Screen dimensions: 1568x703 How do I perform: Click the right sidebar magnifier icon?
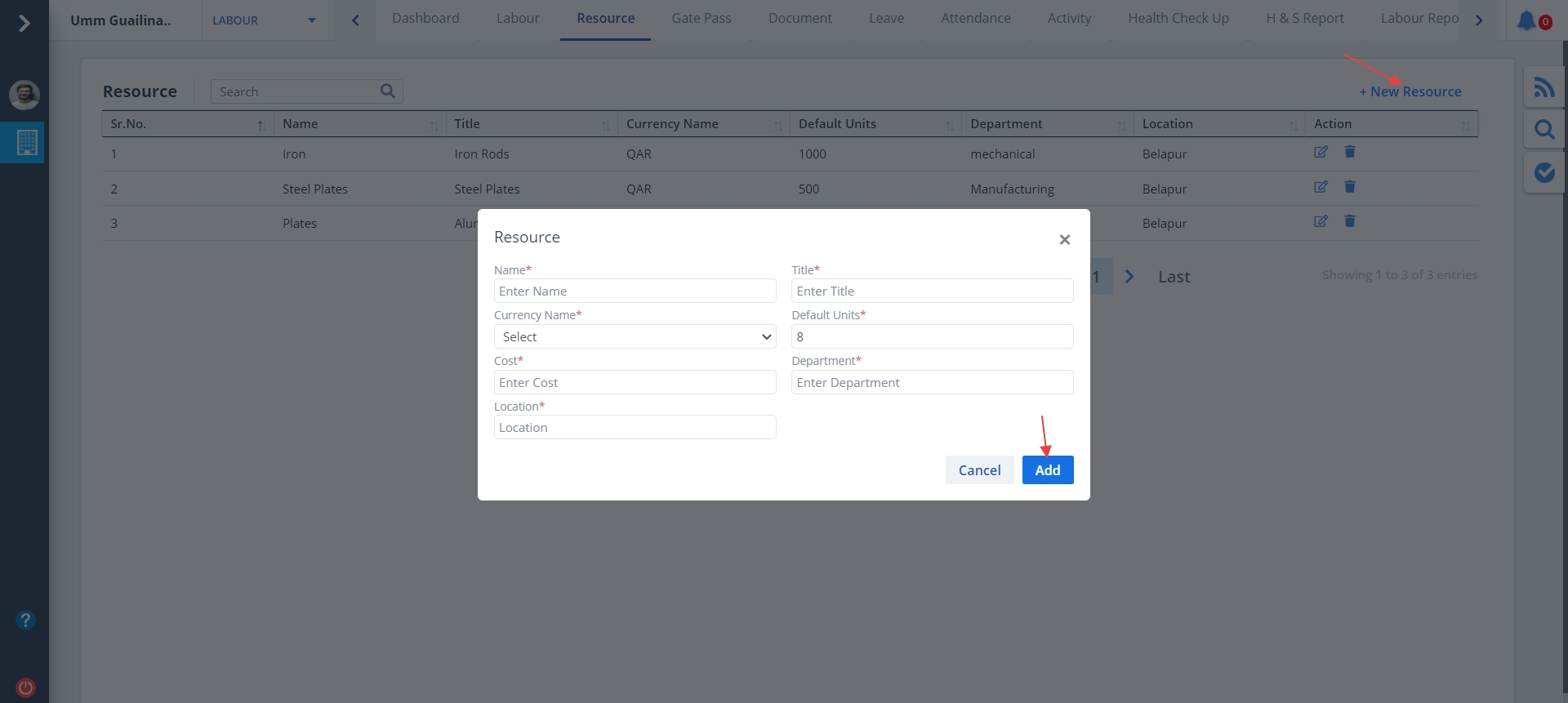coord(1543,130)
